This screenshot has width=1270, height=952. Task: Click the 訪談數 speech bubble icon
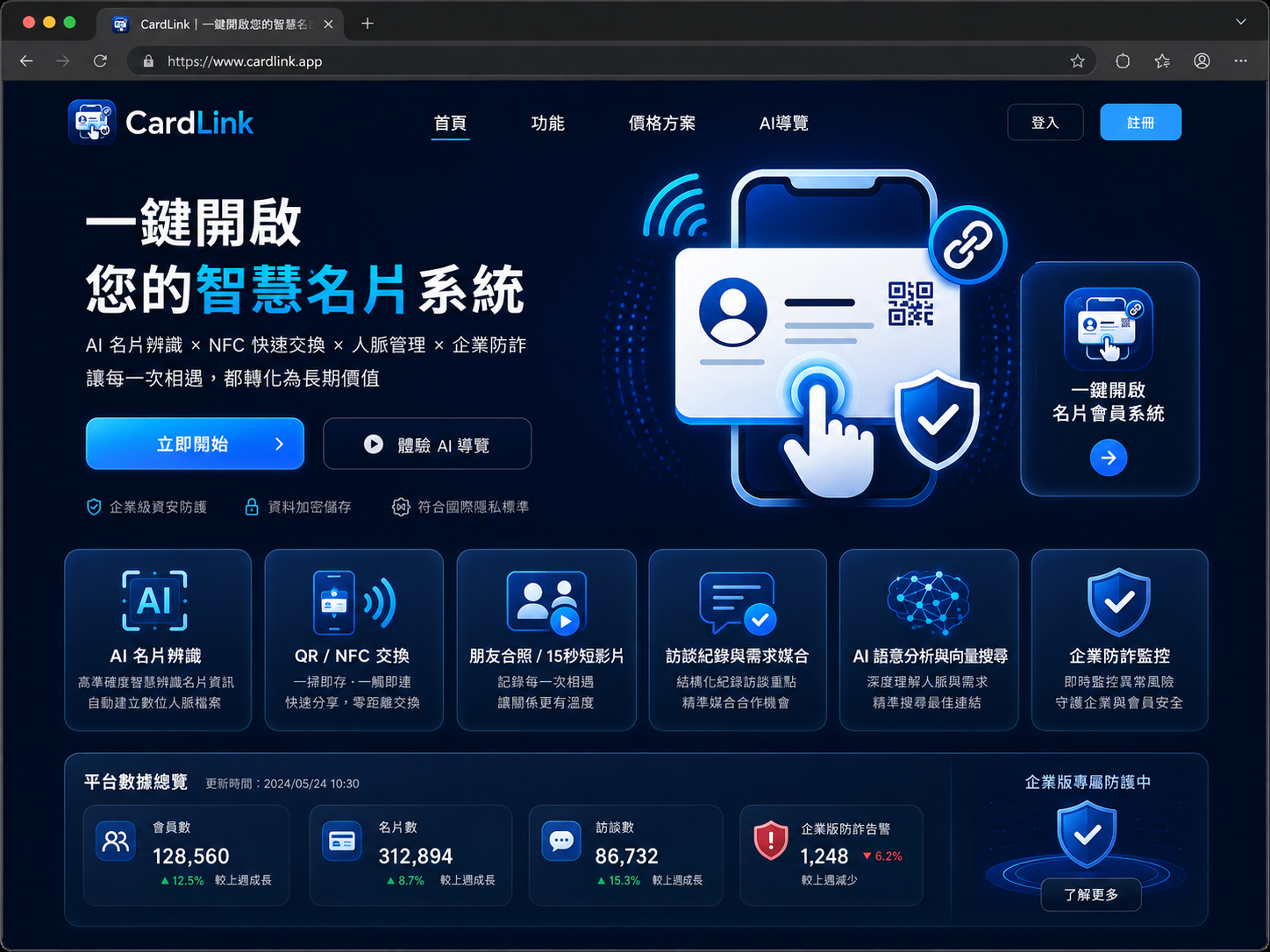pyautogui.click(x=561, y=842)
